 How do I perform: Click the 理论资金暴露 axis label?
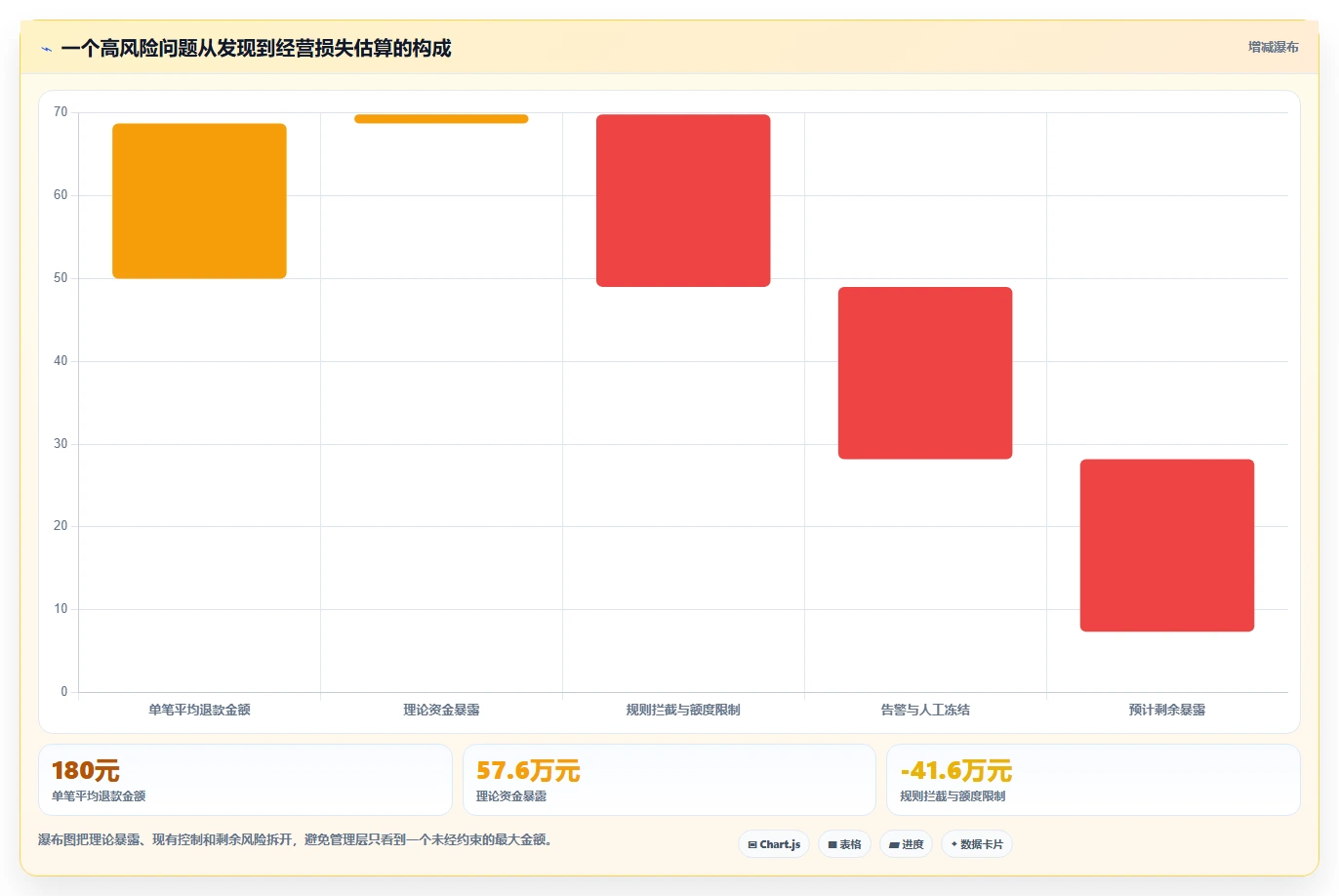pyautogui.click(x=441, y=710)
